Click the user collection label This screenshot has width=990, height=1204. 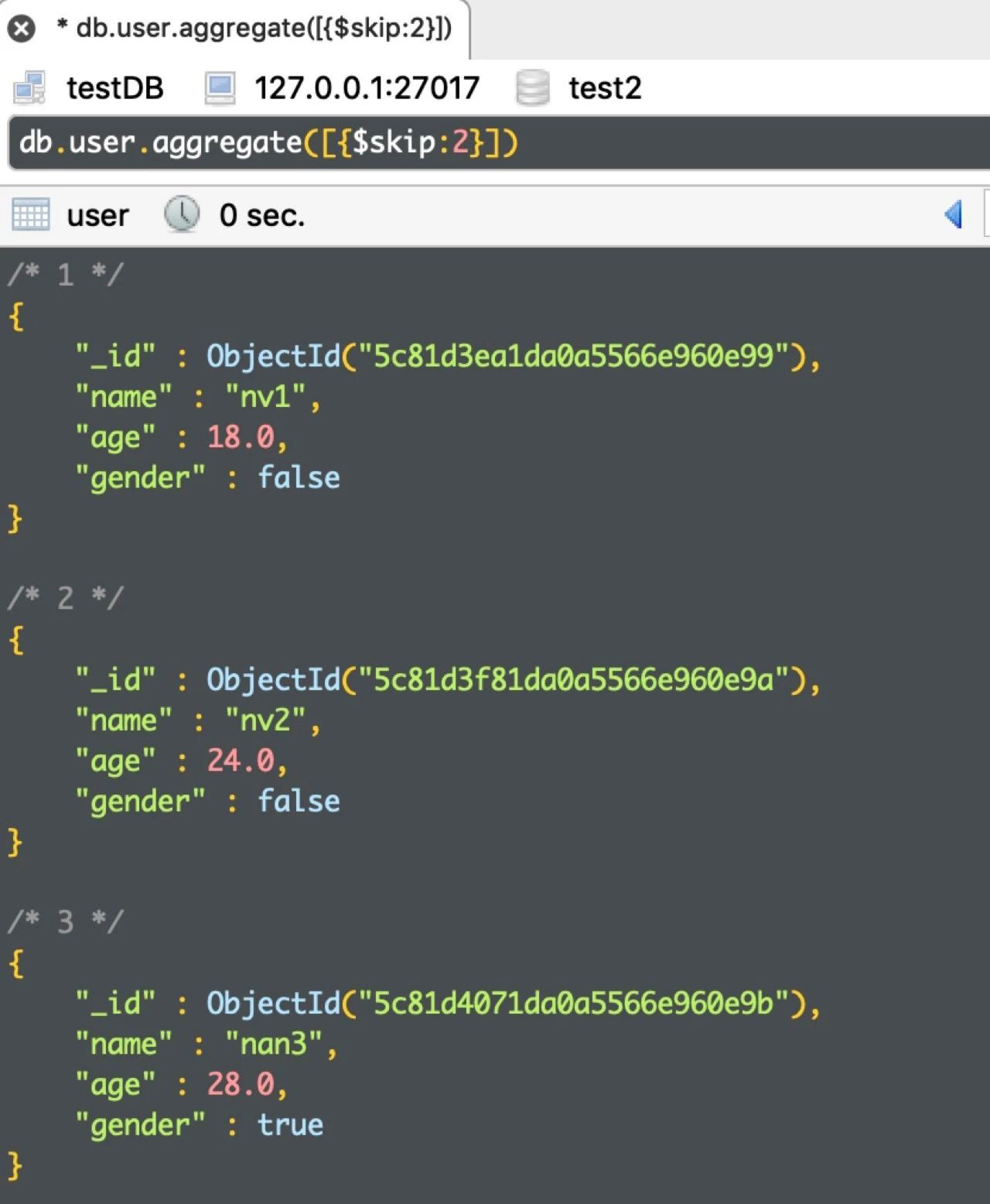[x=97, y=215]
